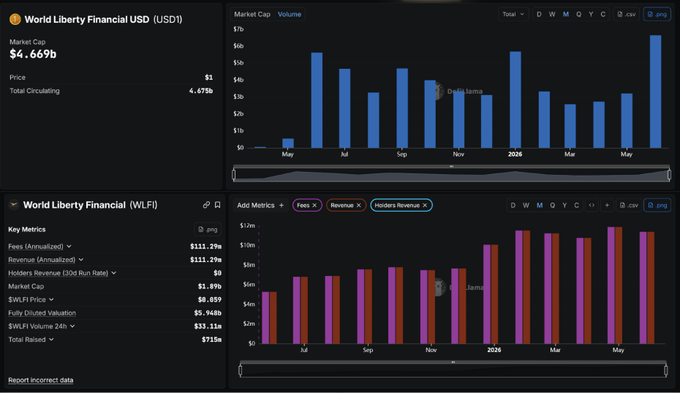The image size is (680, 393).
Task: Expand Fees (Annualized) chevron
Action: [69, 246]
